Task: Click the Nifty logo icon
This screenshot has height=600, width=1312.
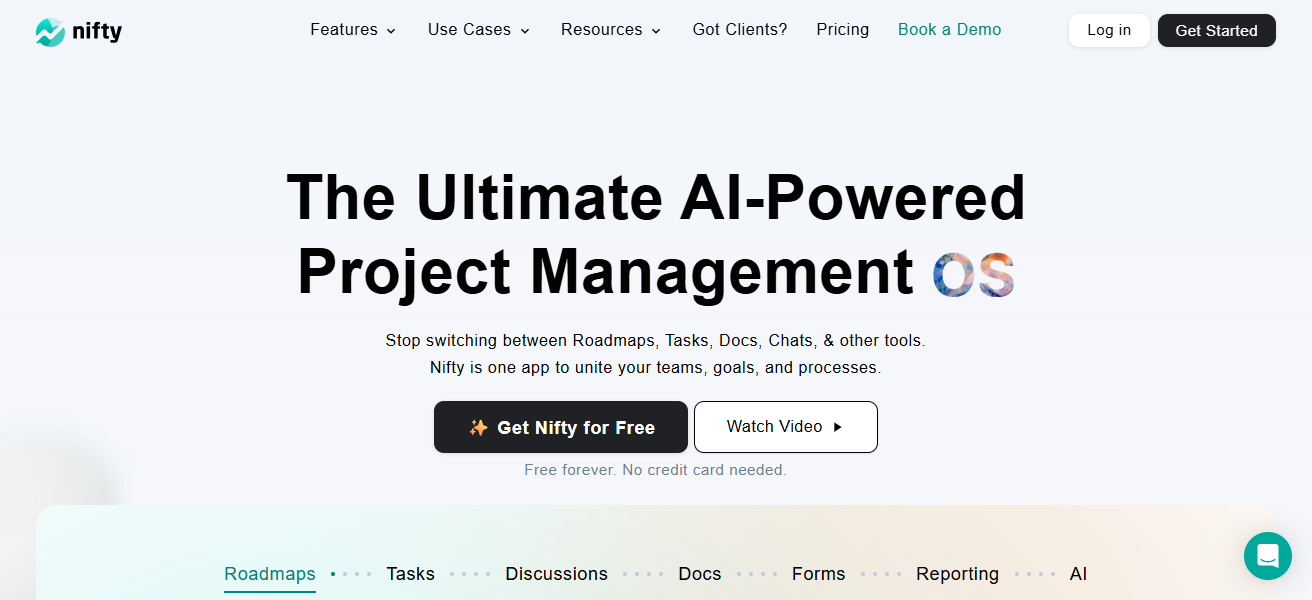Action: tap(50, 32)
